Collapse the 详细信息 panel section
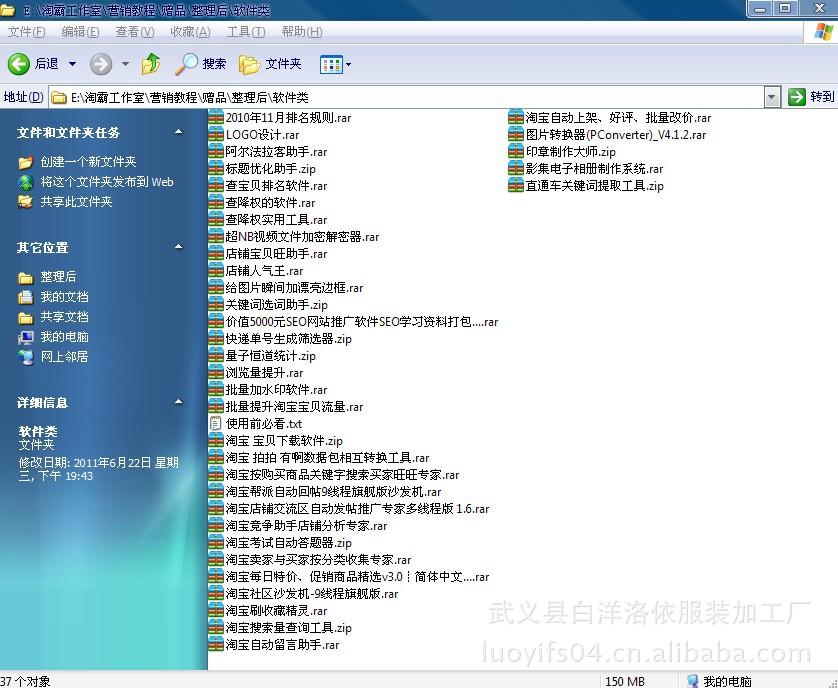 tap(178, 402)
